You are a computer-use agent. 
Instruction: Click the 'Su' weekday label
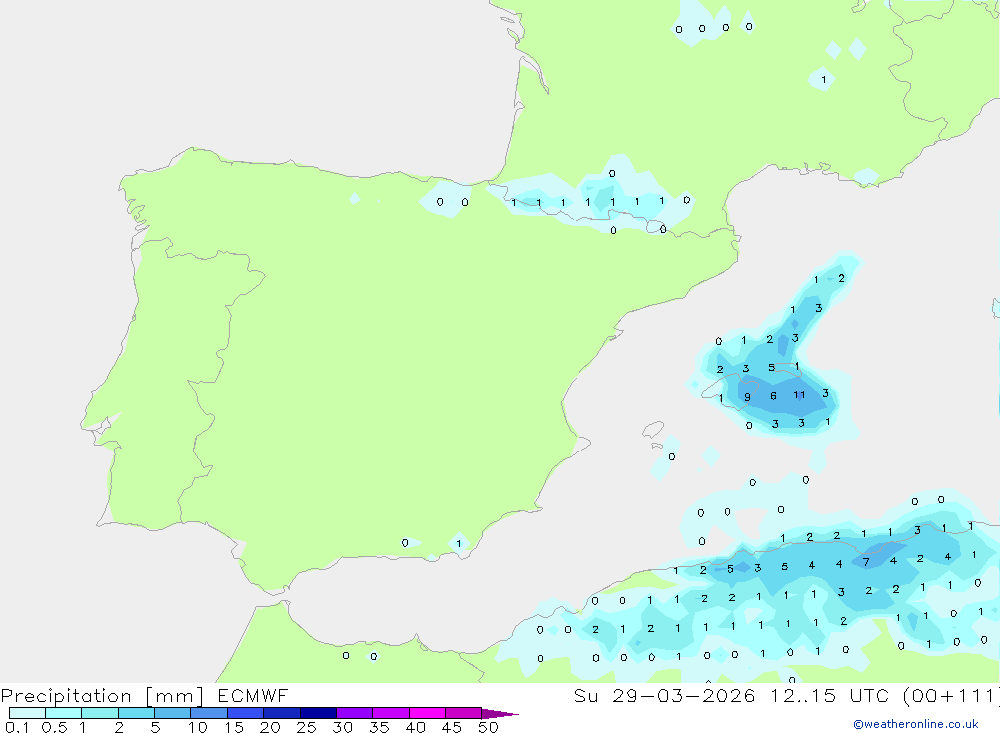tap(586, 695)
